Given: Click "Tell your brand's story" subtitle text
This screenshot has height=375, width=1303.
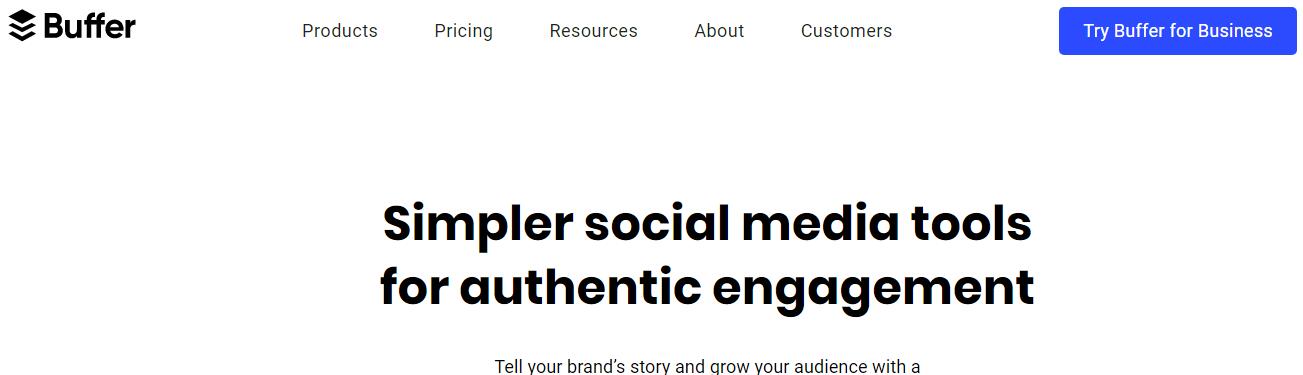Looking at the screenshot, I should (583, 366).
